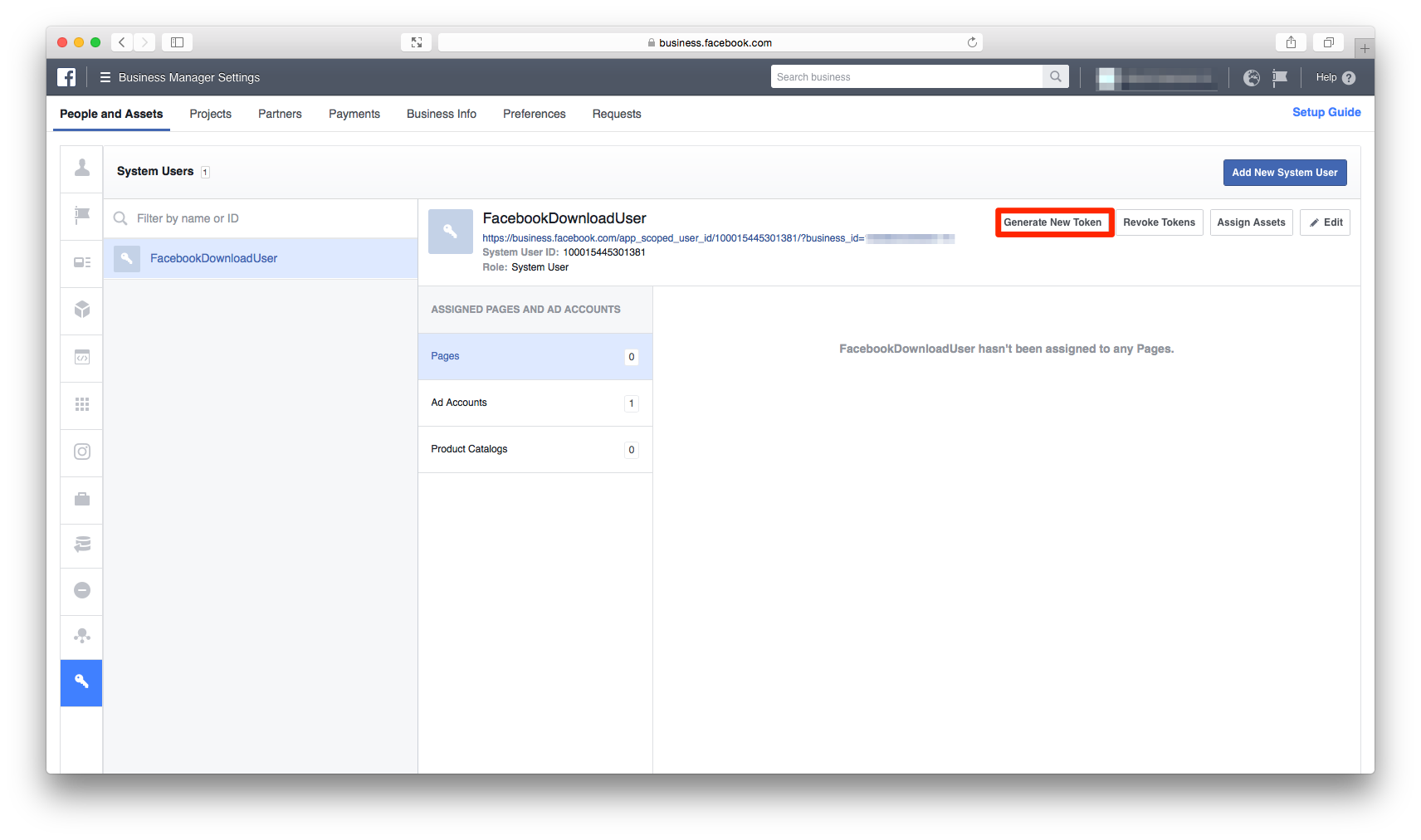
Task: Open the circle minus block list icon
Action: point(82,591)
